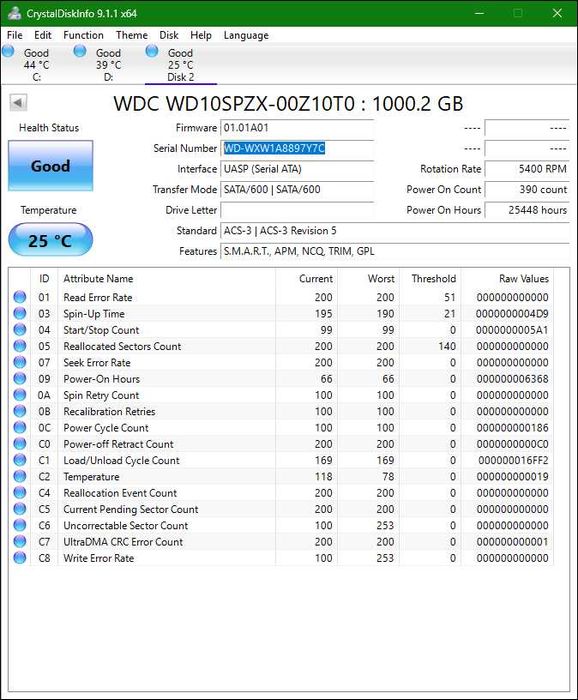Click the Power On Hours value 25448 hours

[527, 210]
